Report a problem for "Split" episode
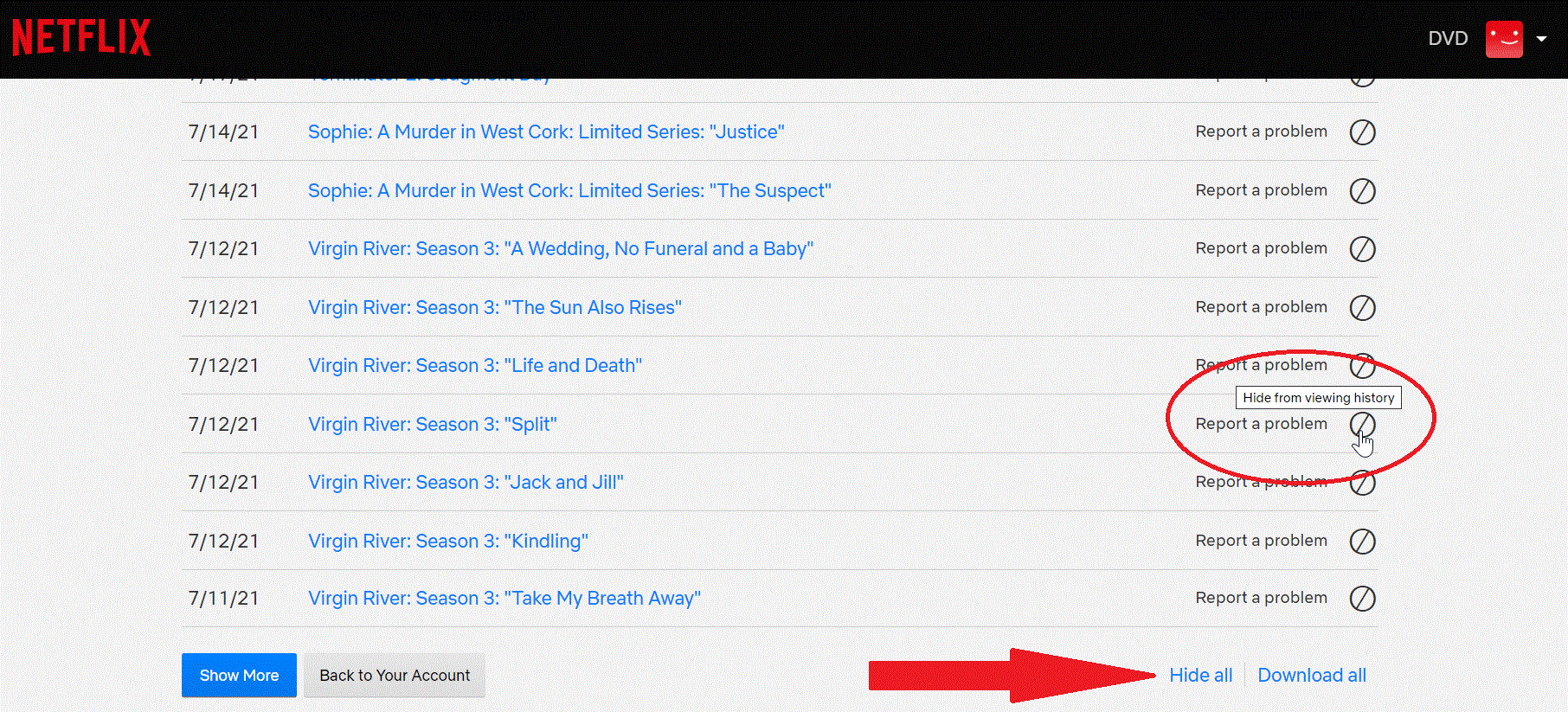 (x=1261, y=424)
